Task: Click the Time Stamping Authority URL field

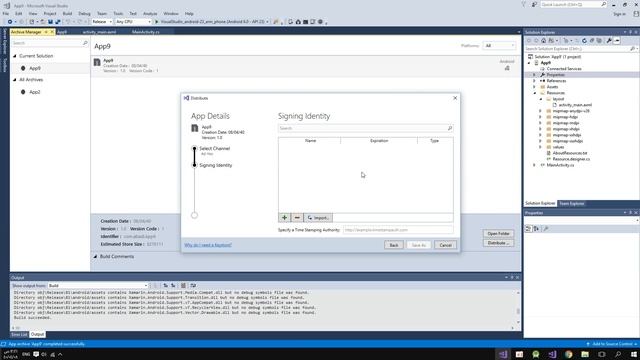Action: click(x=398, y=230)
